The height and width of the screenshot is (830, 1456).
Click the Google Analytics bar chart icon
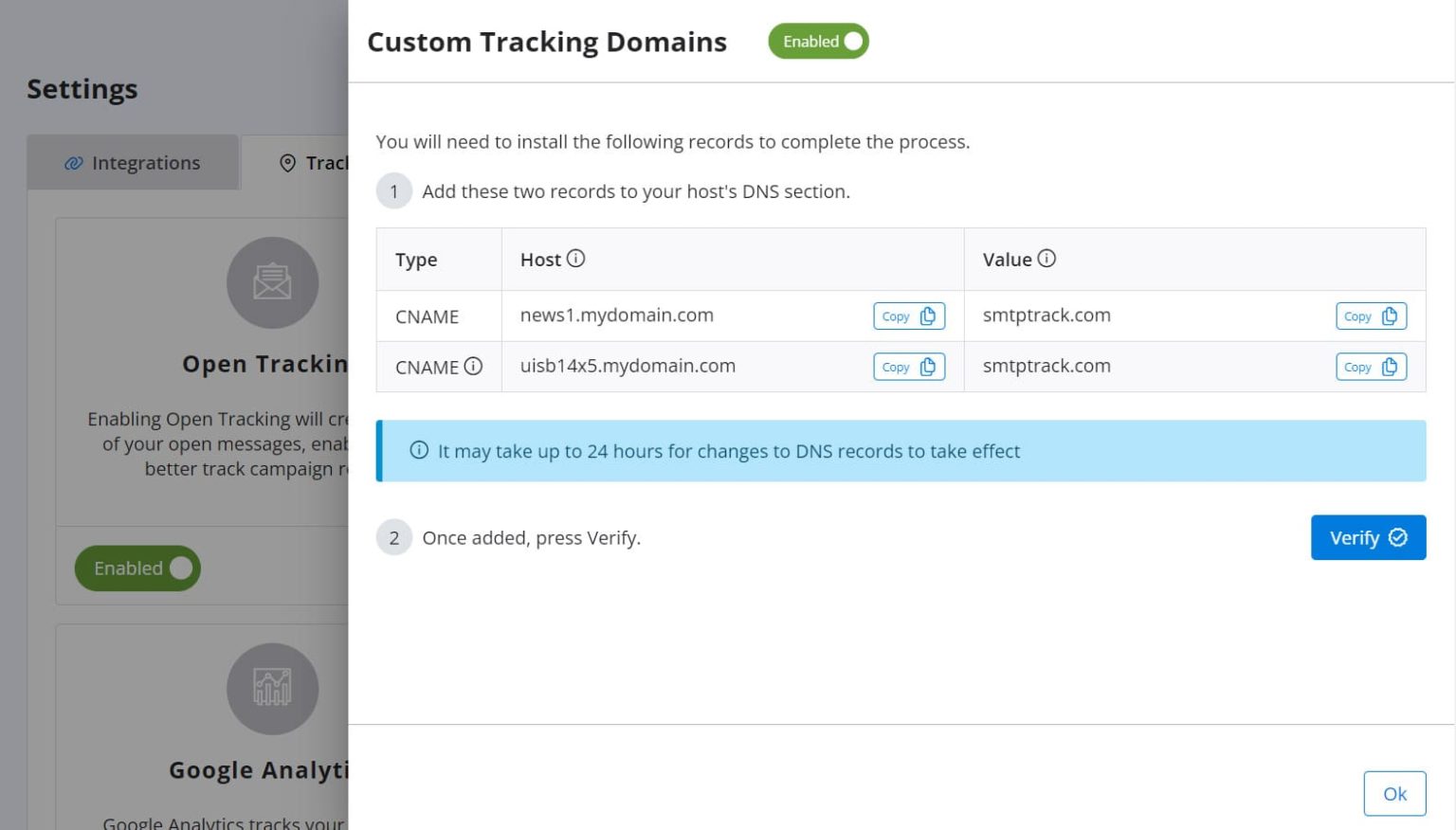pyautogui.click(x=272, y=689)
